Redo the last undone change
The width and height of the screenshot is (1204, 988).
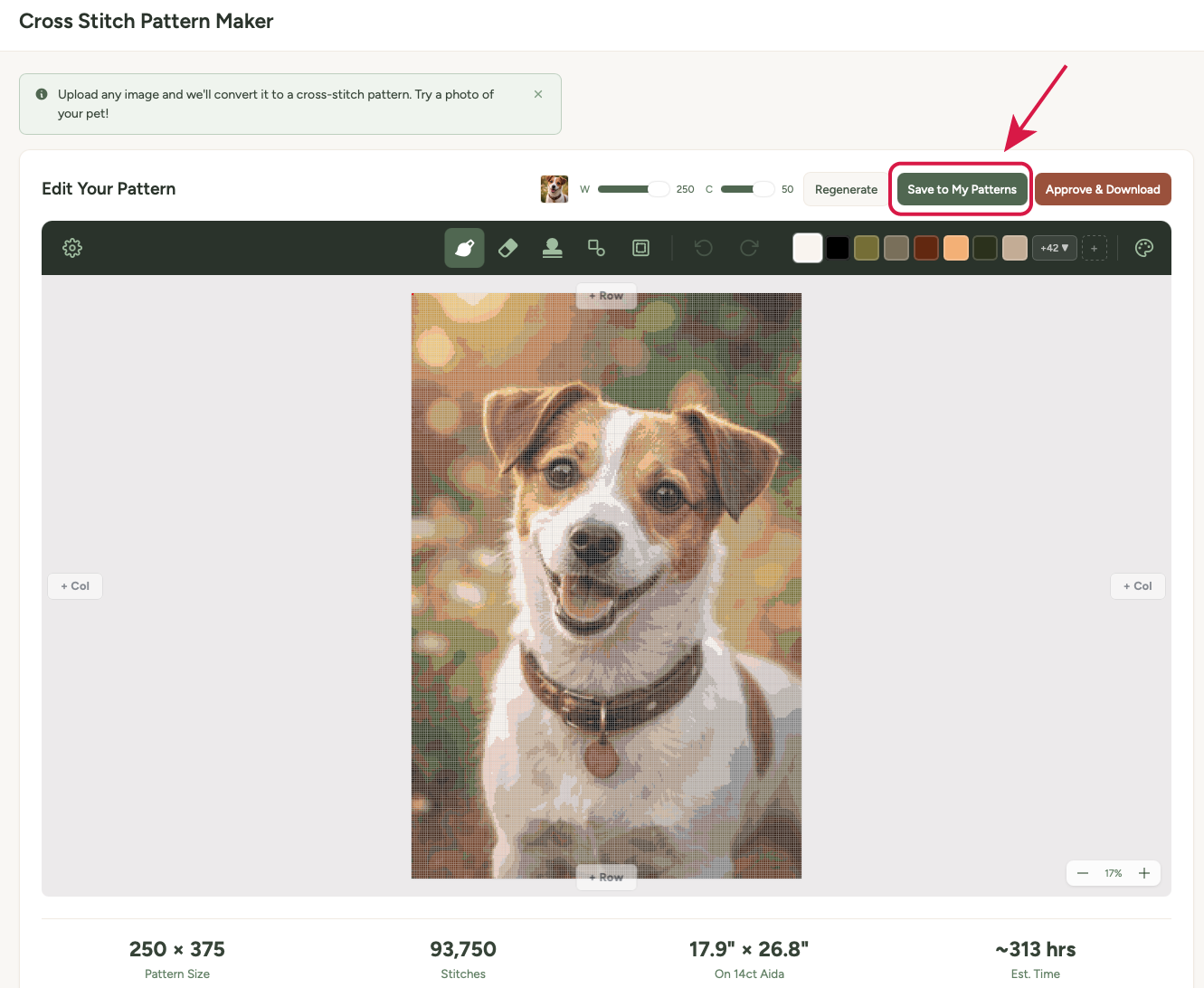tap(749, 247)
